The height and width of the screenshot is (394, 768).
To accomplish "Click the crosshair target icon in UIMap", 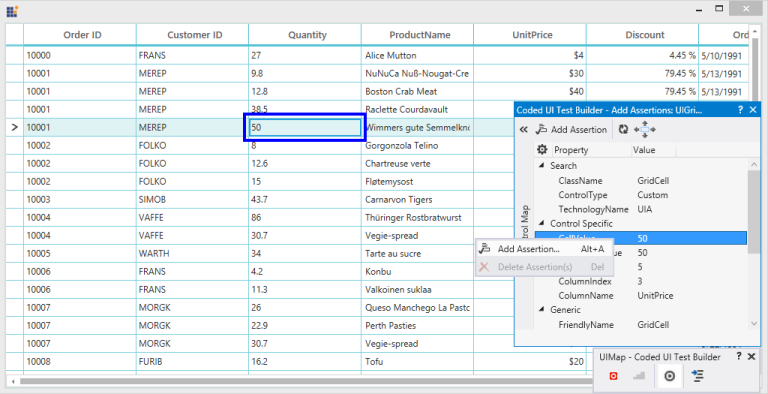I will click(670, 376).
